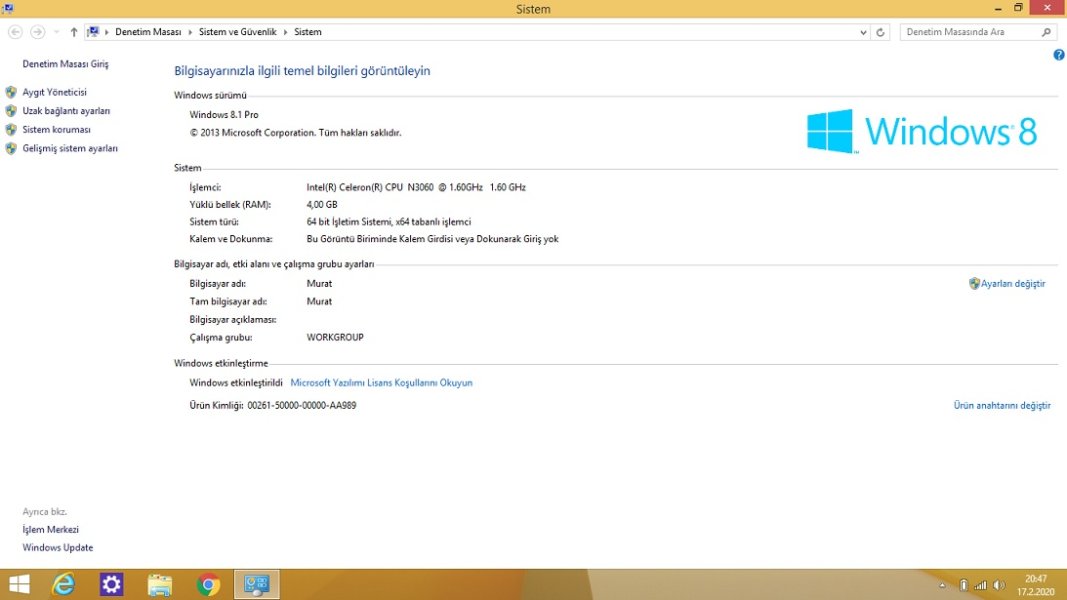Viewport: 1067px width, 600px height.
Task: Open Aygıt Yöneticisi from the sidebar
Action: click(54, 92)
